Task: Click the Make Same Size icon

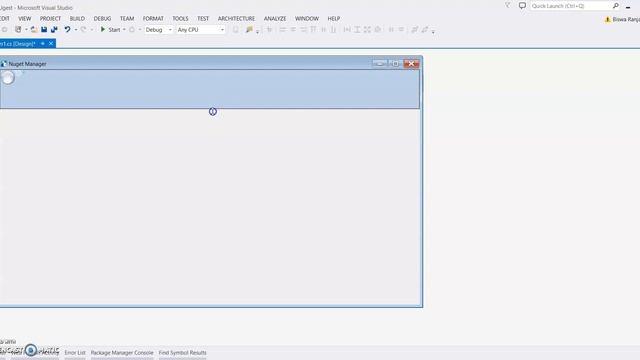Action: pyautogui.click(x=367, y=29)
